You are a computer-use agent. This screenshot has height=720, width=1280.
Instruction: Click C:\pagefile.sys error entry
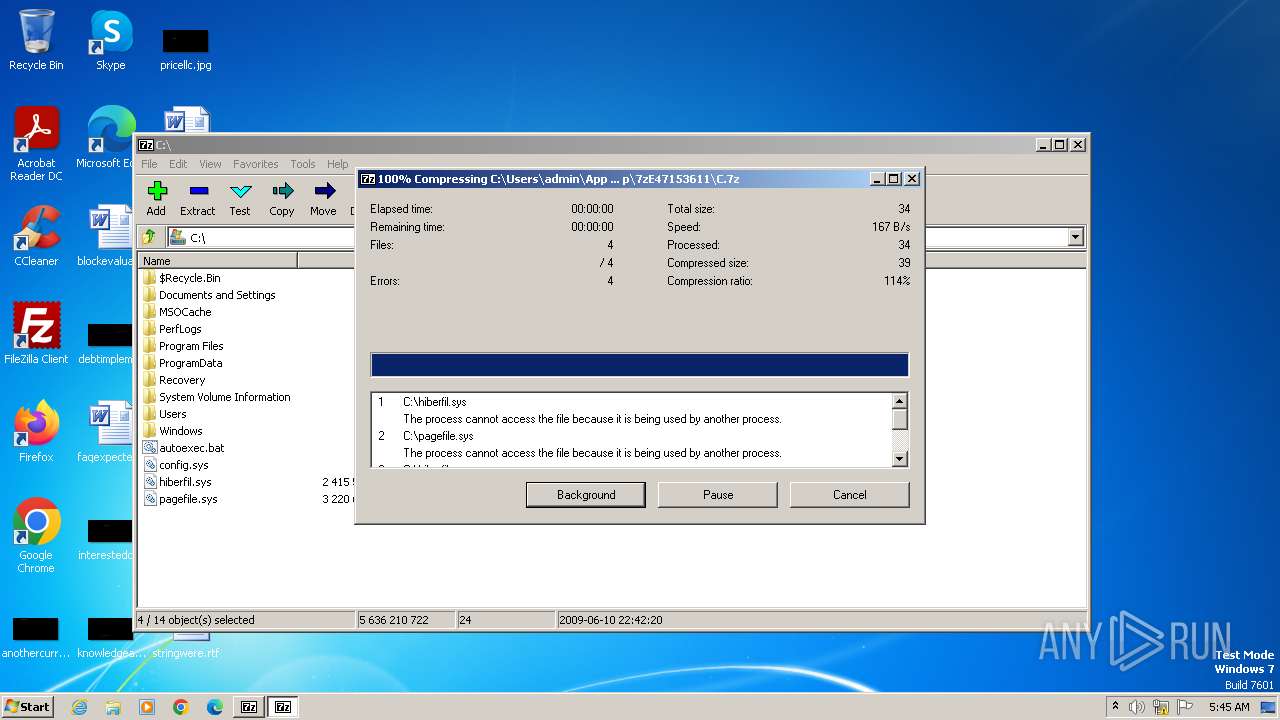click(438, 436)
